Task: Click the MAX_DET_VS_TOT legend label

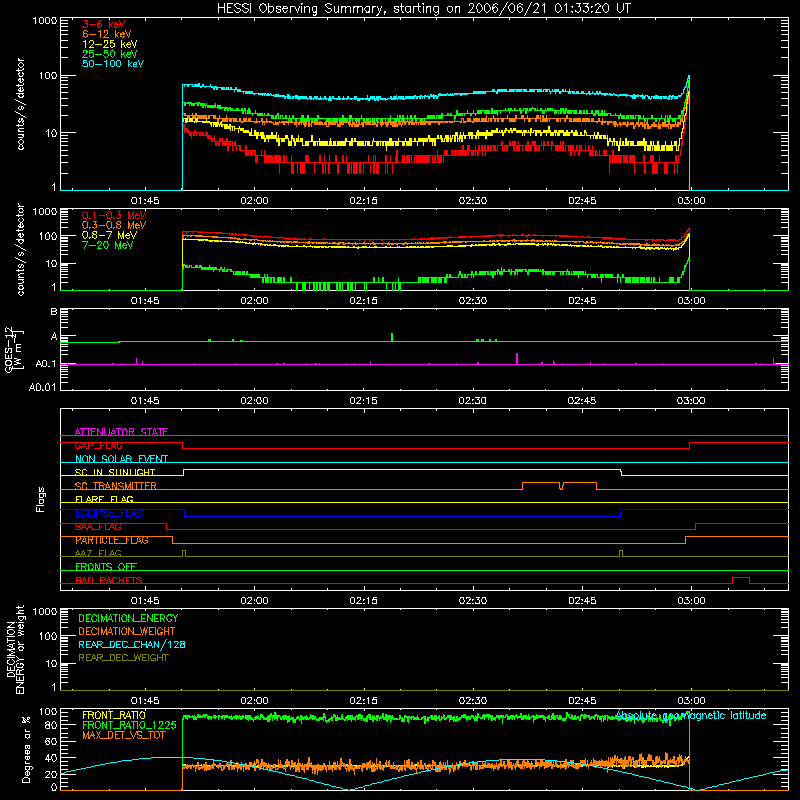Action: 123,735
